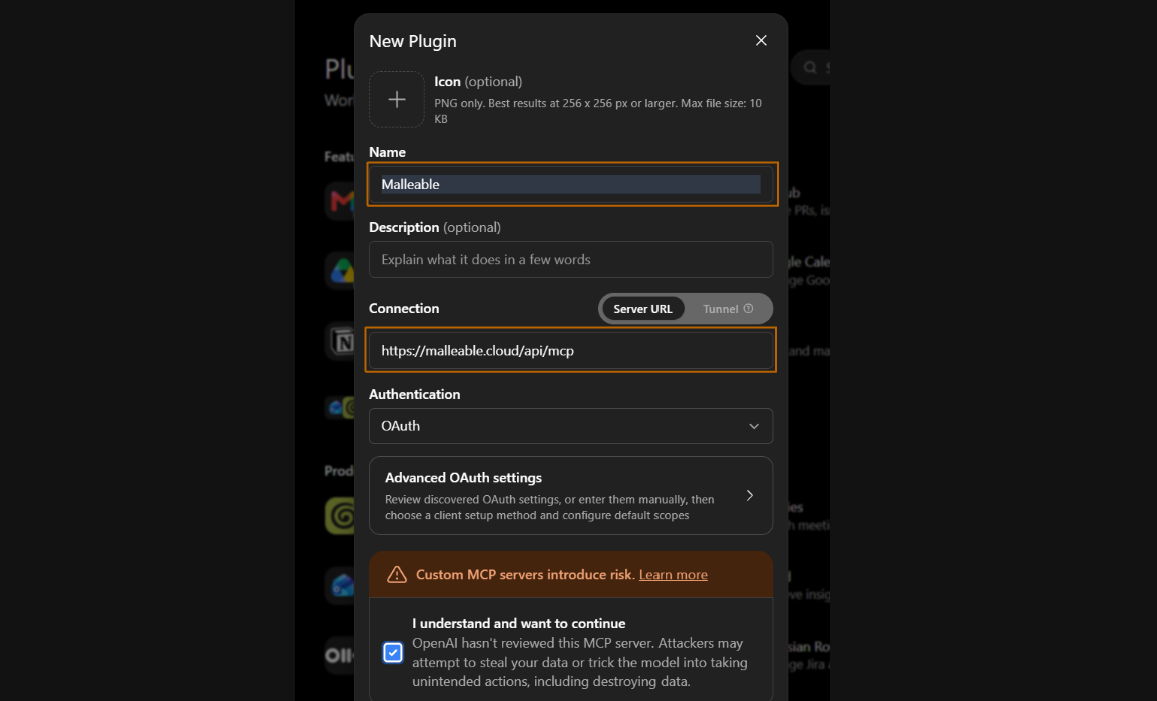Open the Learn more link
Image resolution: width=1157 pixels, height=701 pixels.
coord(673,574)
